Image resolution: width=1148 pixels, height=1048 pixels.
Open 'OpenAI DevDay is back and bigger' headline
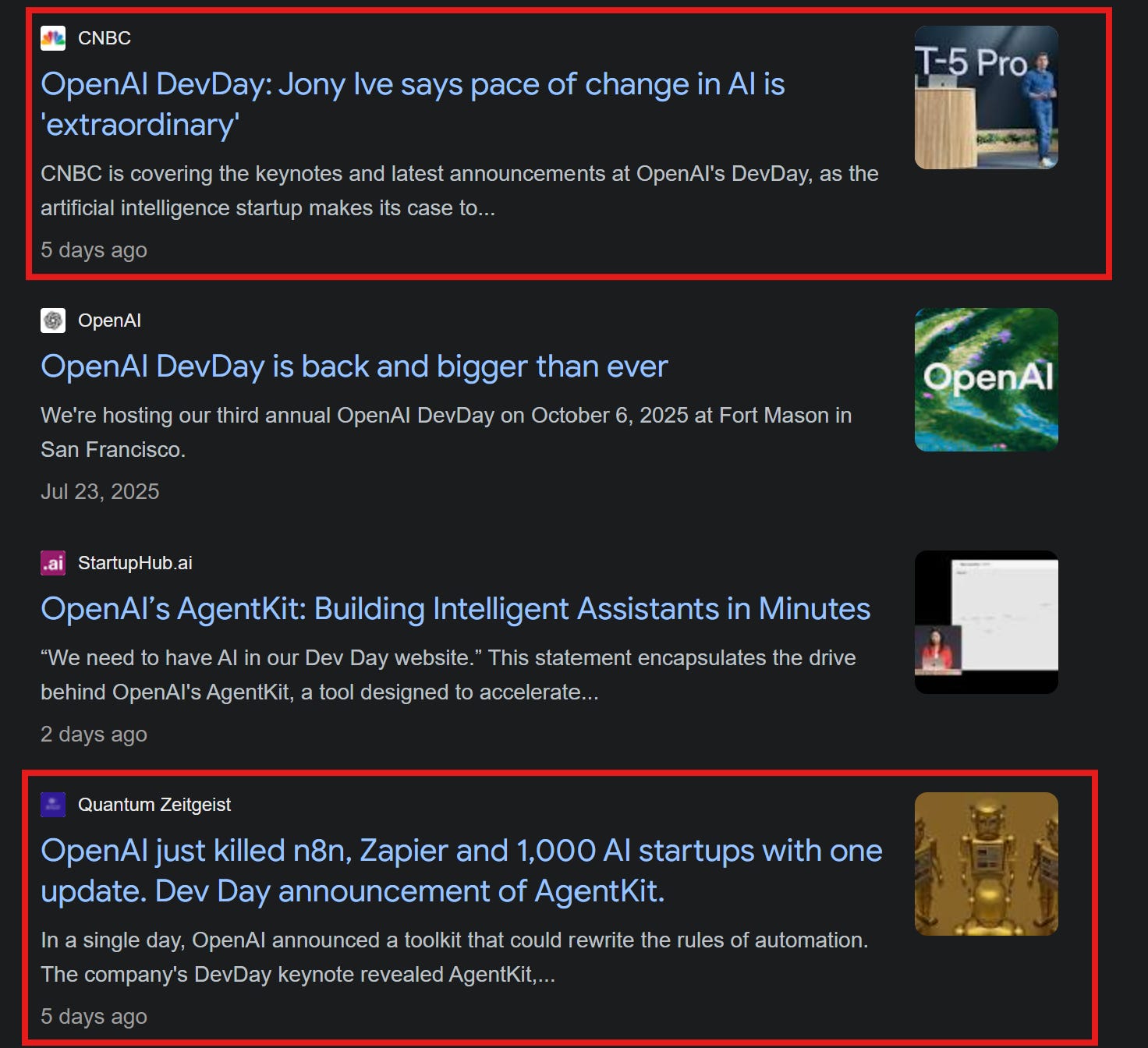click(x=354, y=366)
